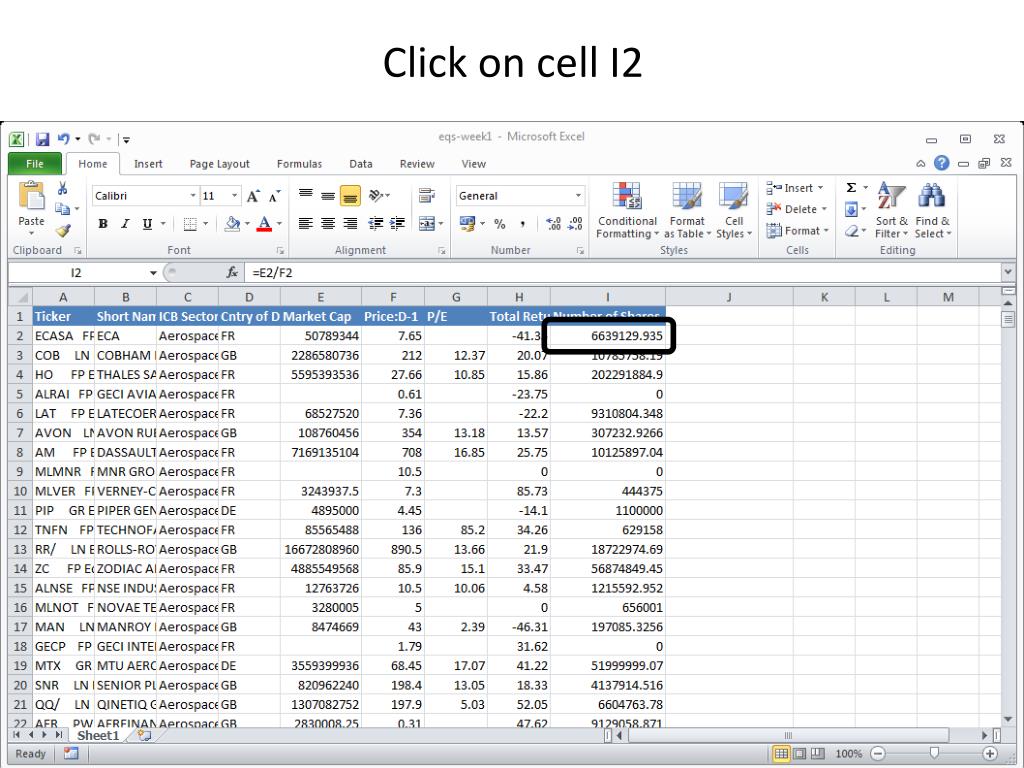Toggle Underline formatting
This screenshot has width=1024, height=768.
[147, 224]
